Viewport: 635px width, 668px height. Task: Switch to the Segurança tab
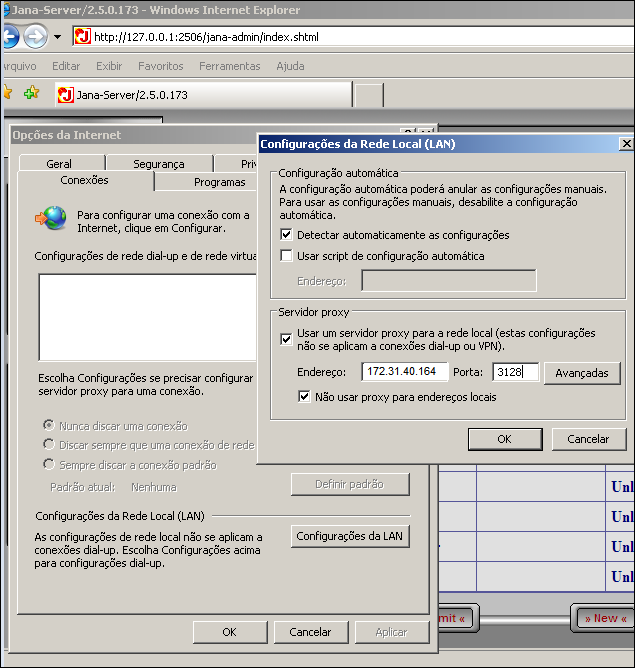click(159, 164)
